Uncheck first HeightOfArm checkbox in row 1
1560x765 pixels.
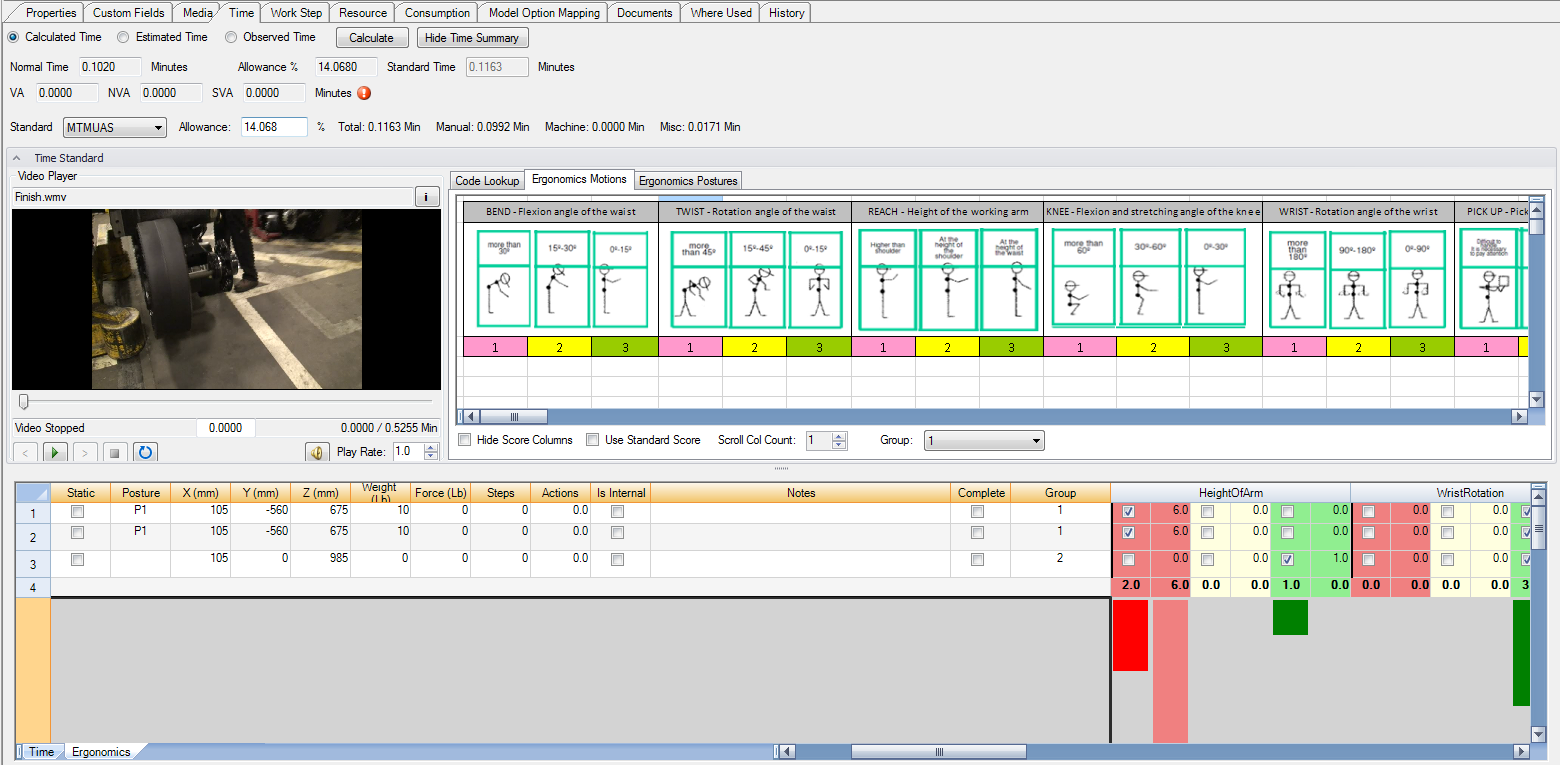point(1129,511)
